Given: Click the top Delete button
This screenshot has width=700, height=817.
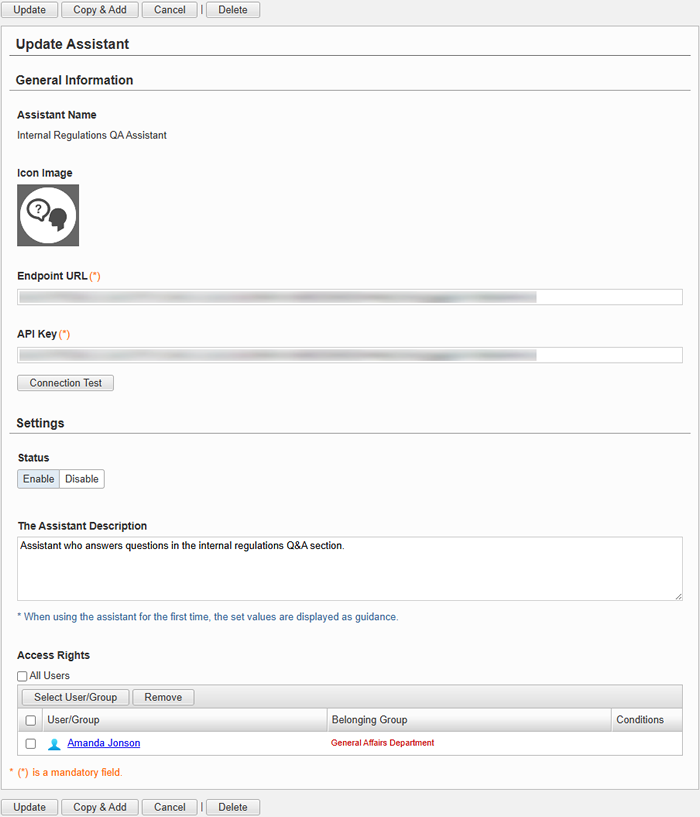Looking at the screenshot, I should pos(233,10).
